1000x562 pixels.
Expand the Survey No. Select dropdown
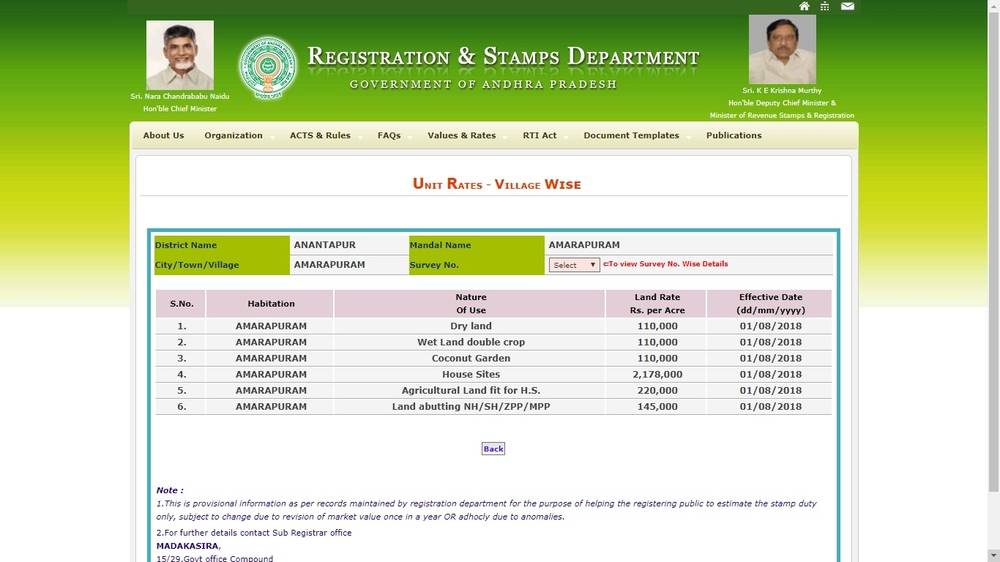point(574,265)
